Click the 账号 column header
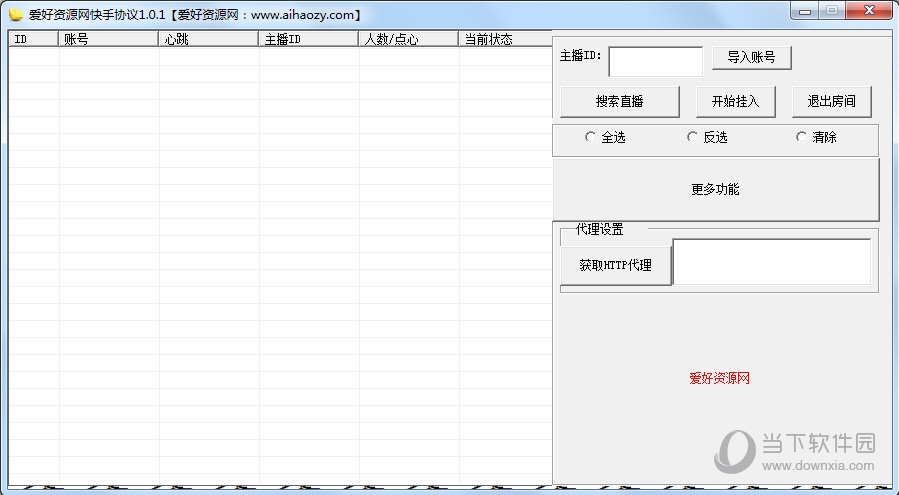This screenshot has height=495, width=899. click(108, 39)
